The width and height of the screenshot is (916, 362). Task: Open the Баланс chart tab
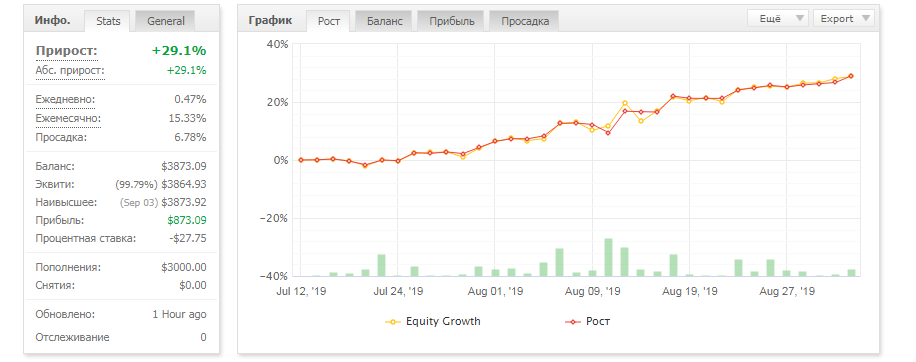coord(384,21)
